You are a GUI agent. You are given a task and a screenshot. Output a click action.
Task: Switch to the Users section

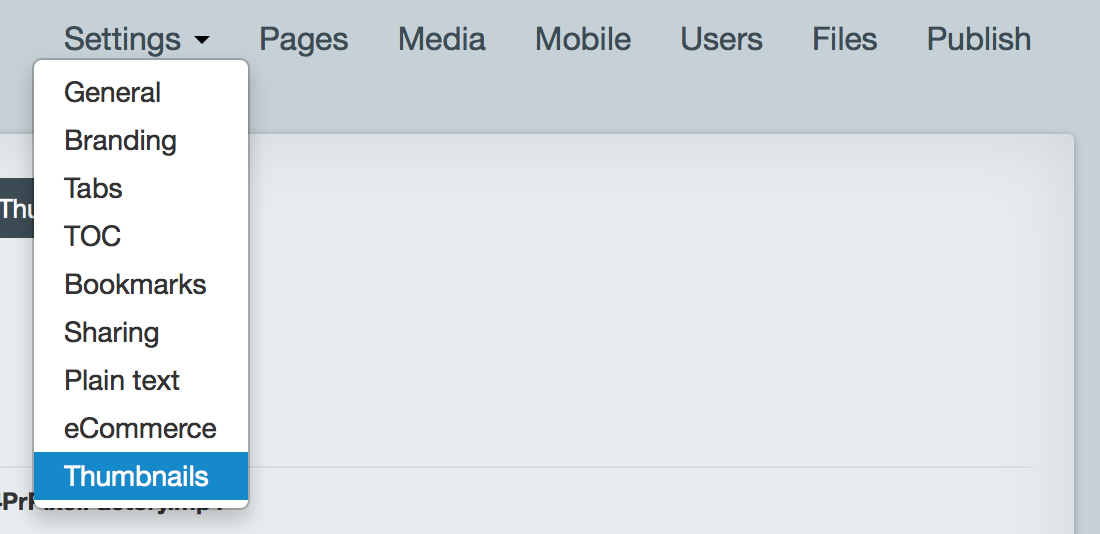coord(721,39)
